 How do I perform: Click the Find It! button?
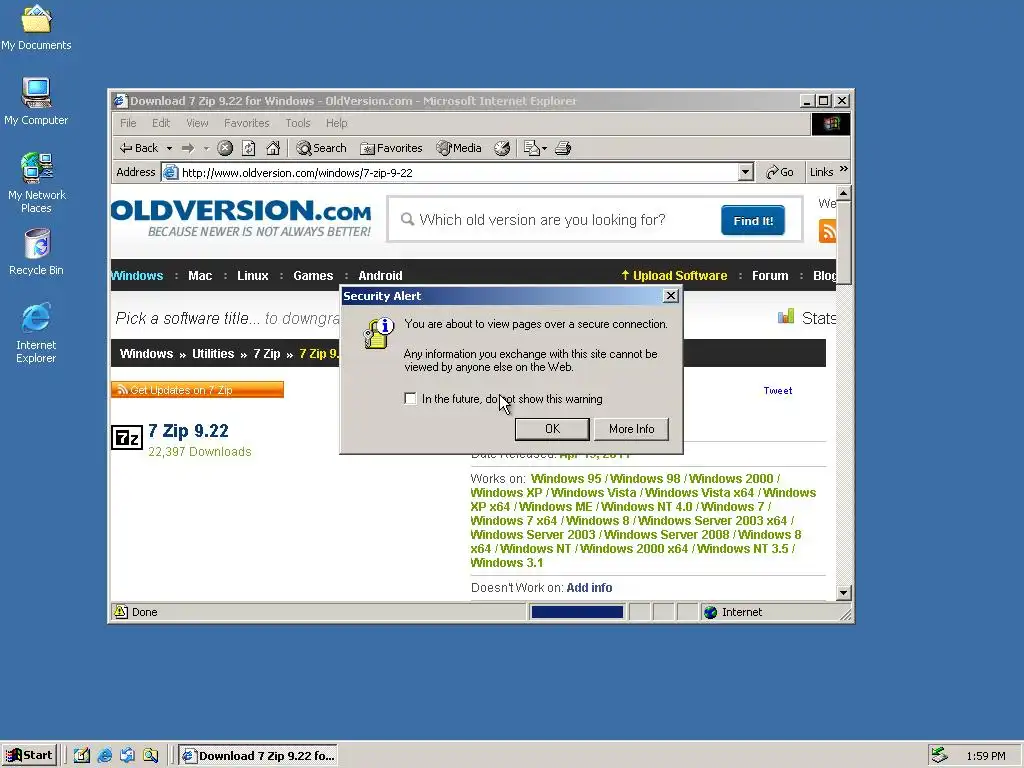click(753, 220)
